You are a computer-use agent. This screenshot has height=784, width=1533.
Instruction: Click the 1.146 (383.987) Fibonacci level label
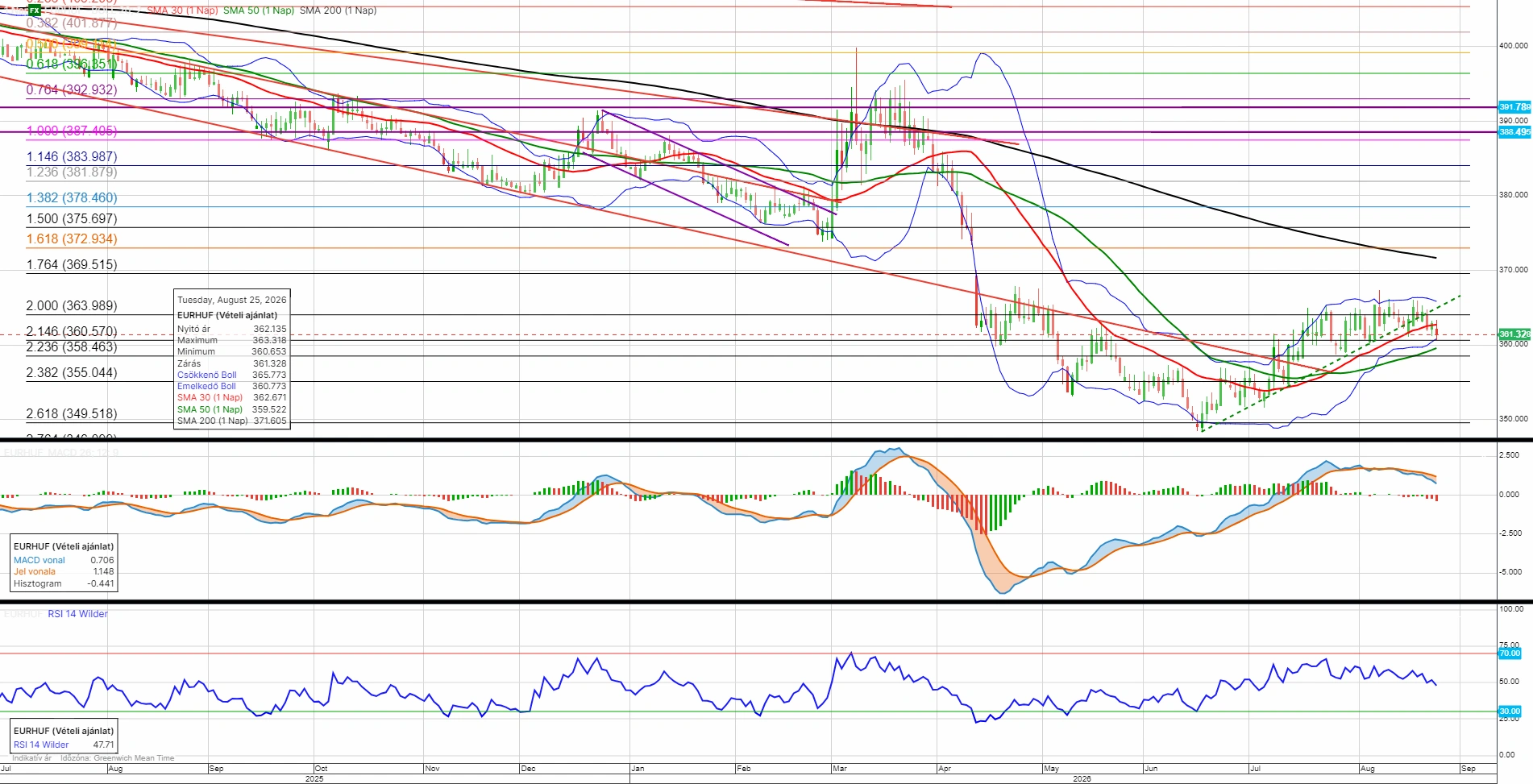pos(72,157)
